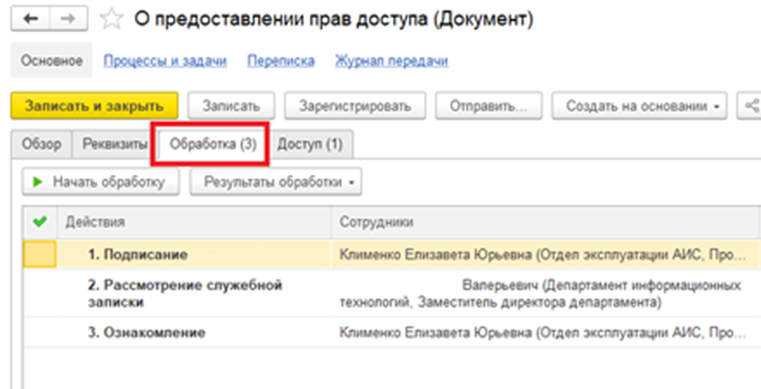Screen dimensions: 761x389
Task: Add document to favorites with star icon
Action: click(111, 19)
